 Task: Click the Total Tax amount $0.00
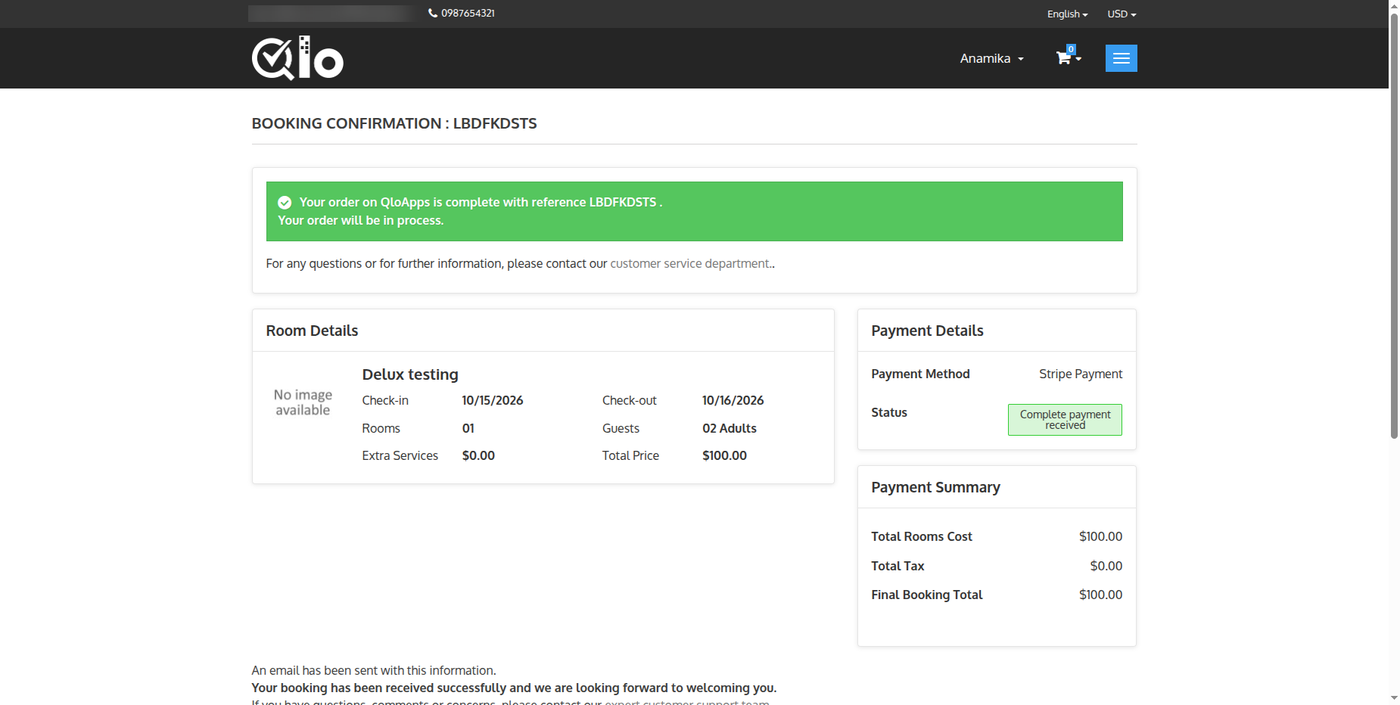[x=1106, y=565]
